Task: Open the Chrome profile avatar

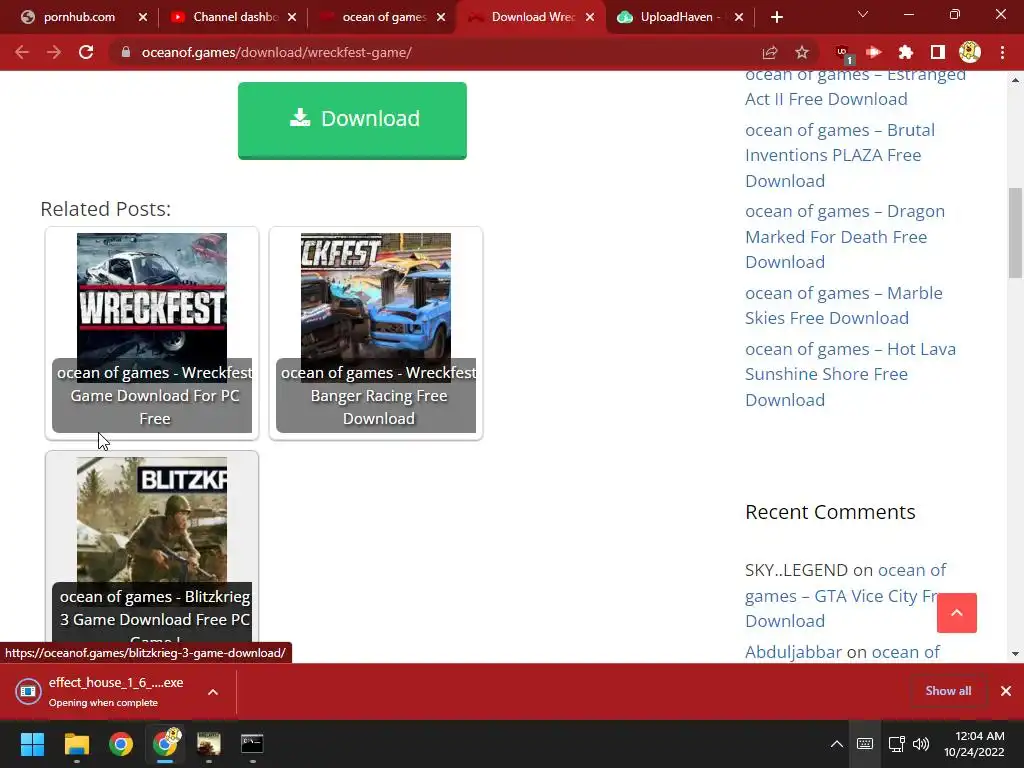Action: 970,52
